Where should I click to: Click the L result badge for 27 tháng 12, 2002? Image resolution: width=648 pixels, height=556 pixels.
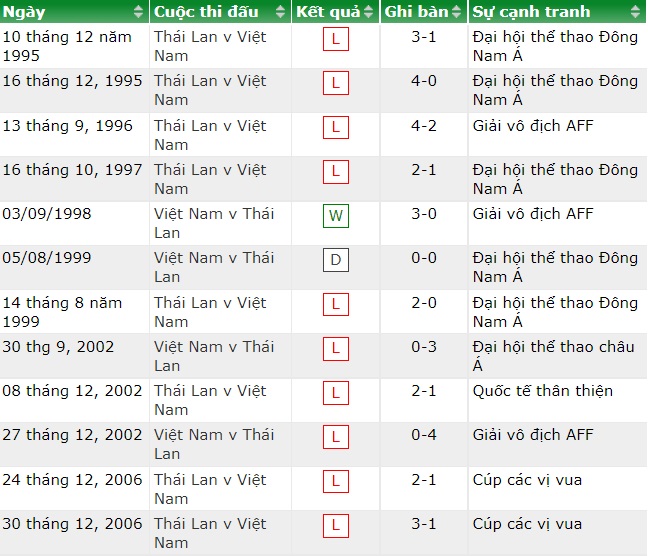336,438
